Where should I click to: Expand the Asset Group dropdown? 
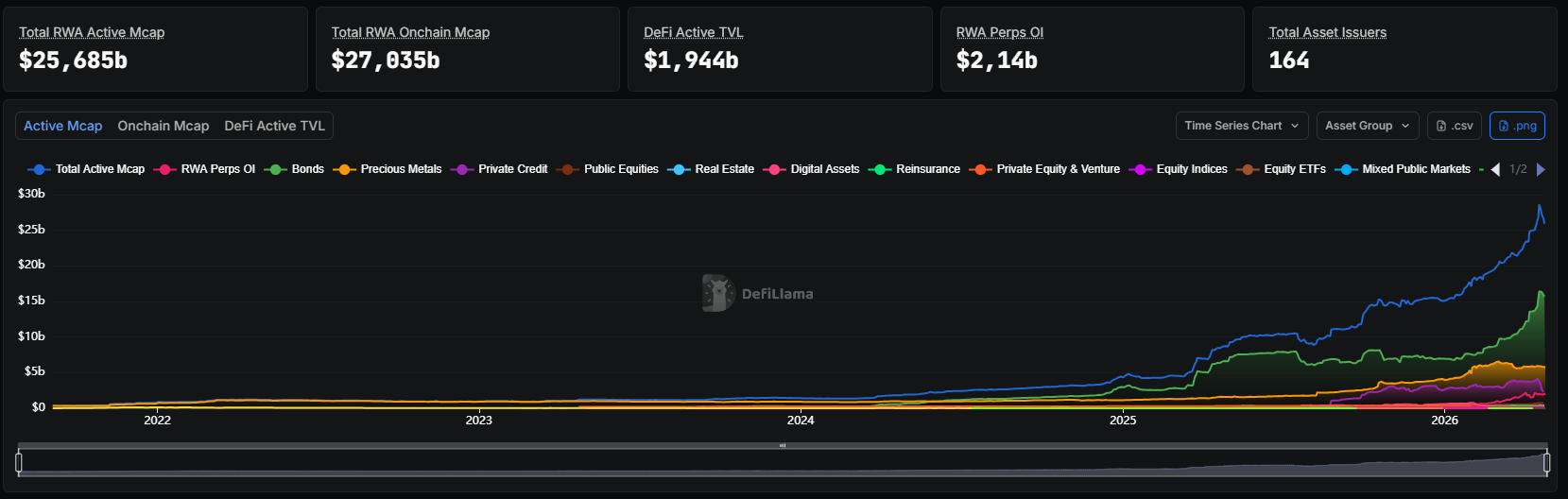click(1368, 126)
